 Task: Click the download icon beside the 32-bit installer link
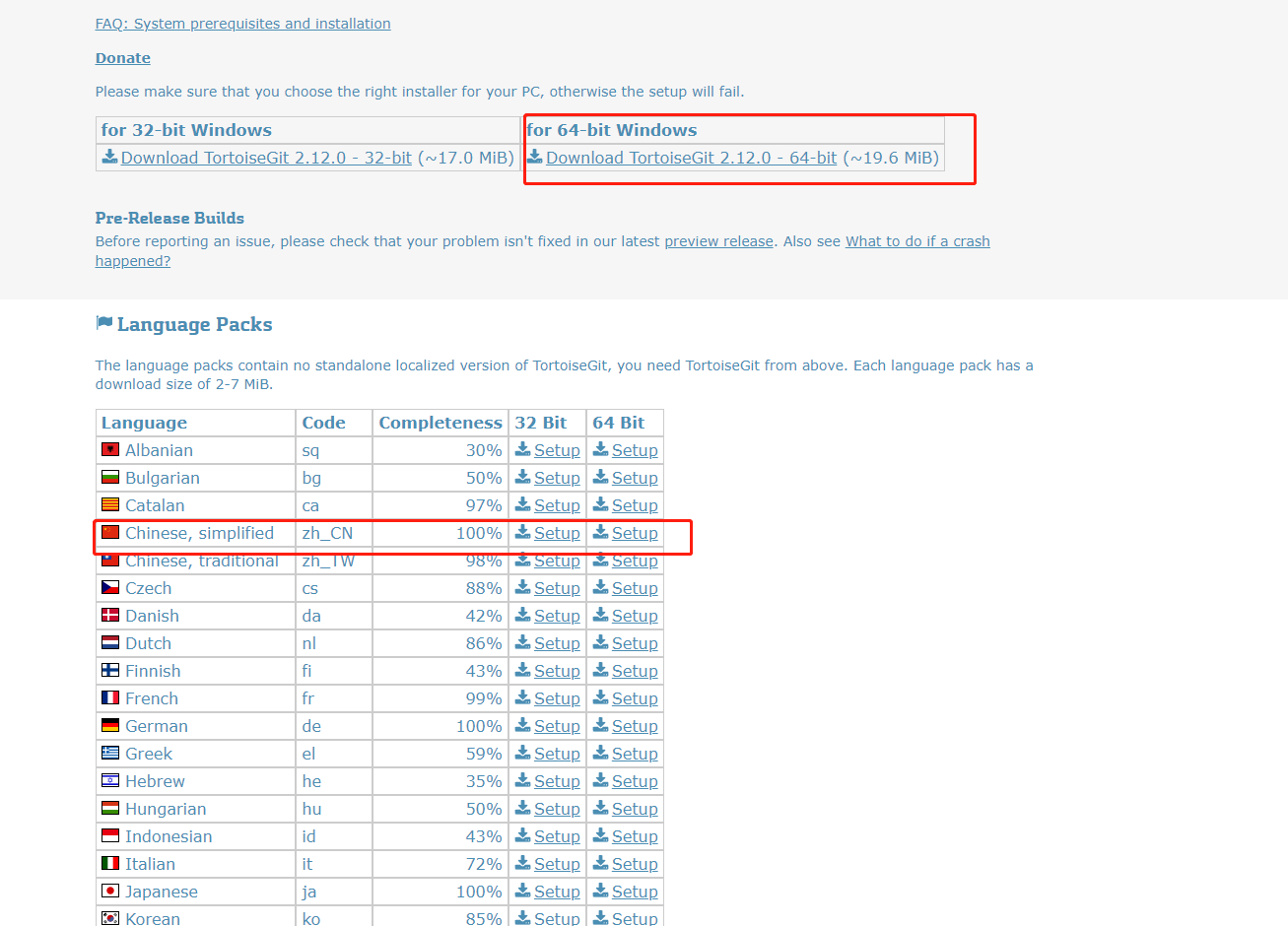click(109, 157)
